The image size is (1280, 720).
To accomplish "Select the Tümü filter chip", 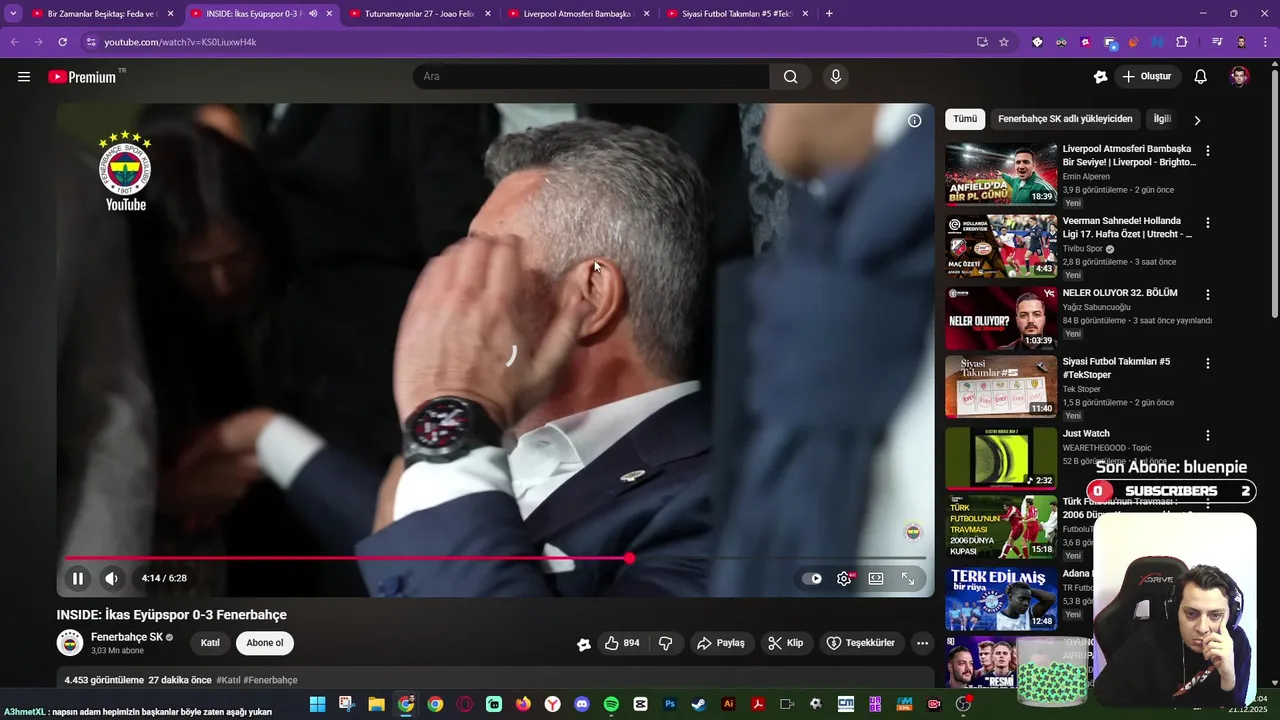I will point(965,119).
